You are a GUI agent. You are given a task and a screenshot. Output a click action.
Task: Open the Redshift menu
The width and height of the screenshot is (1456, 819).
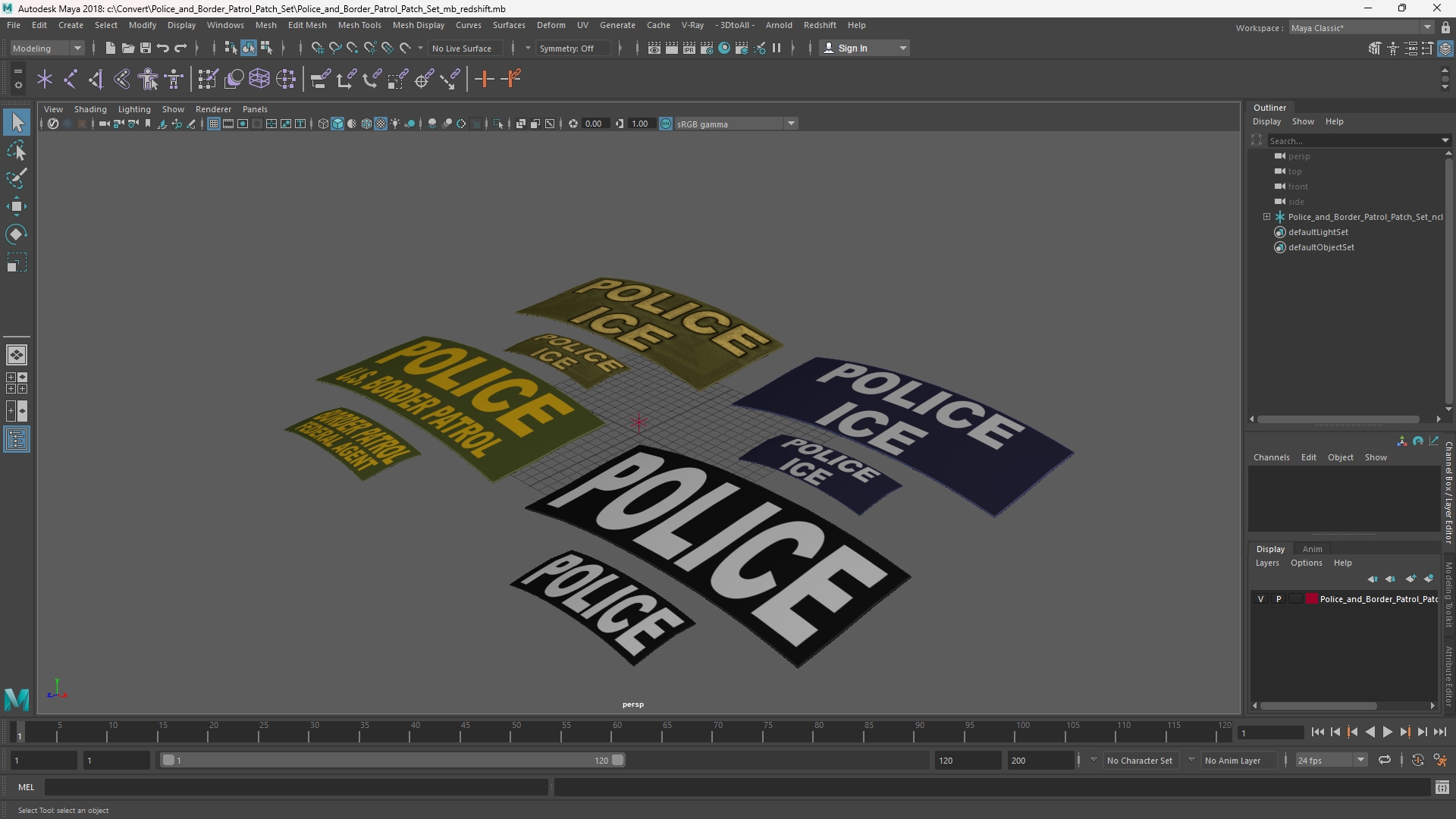coord(820,25)
